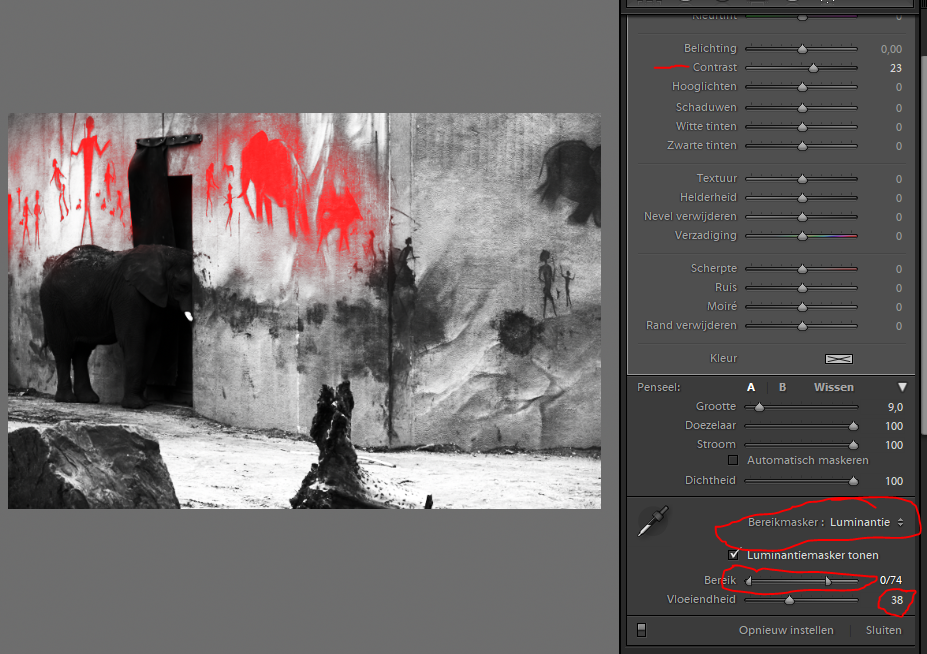
Task: Select the range mask eyedropper tool
Action: coord(652,523)
